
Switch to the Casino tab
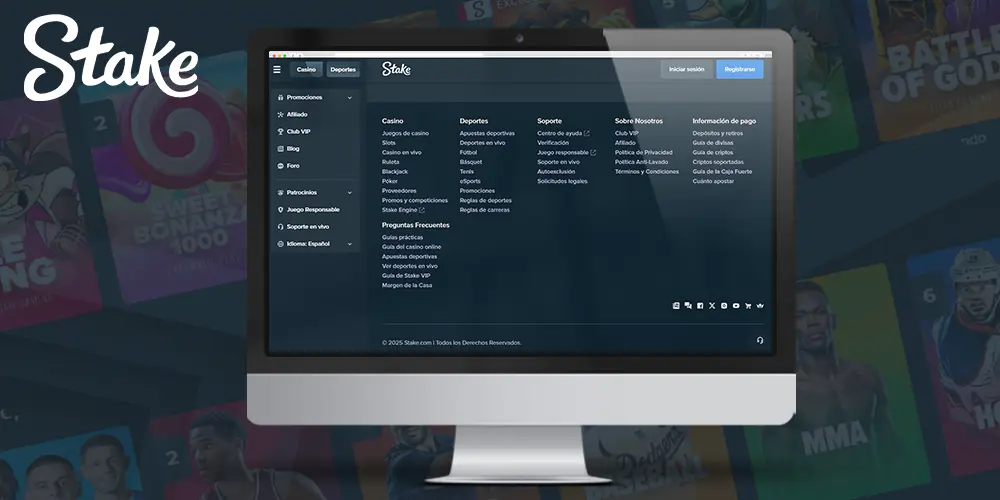click(306, 70)
